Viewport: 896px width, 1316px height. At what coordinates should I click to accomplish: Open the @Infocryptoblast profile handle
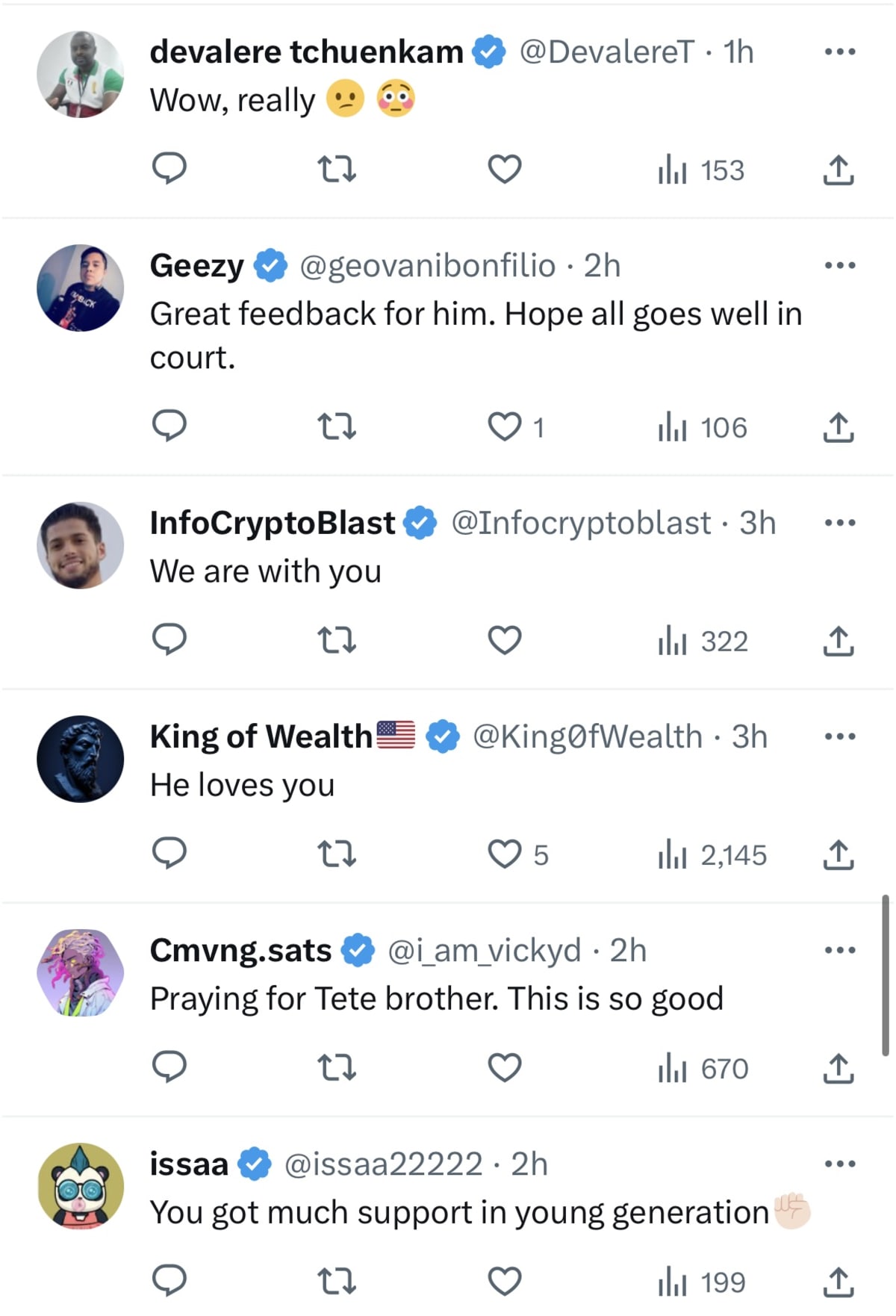[x=581, y=523]
